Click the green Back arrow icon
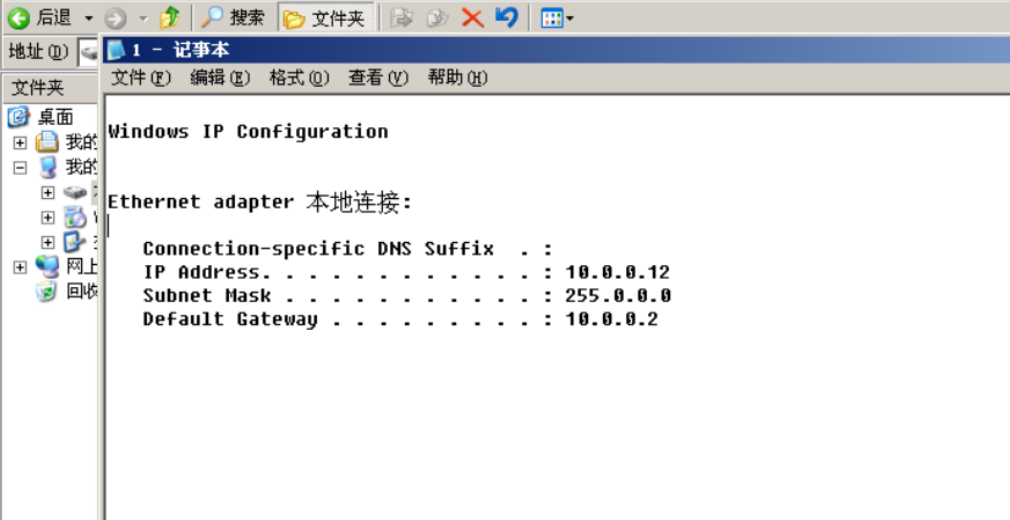The image size is (1010, 520). (x=18, y=18)
